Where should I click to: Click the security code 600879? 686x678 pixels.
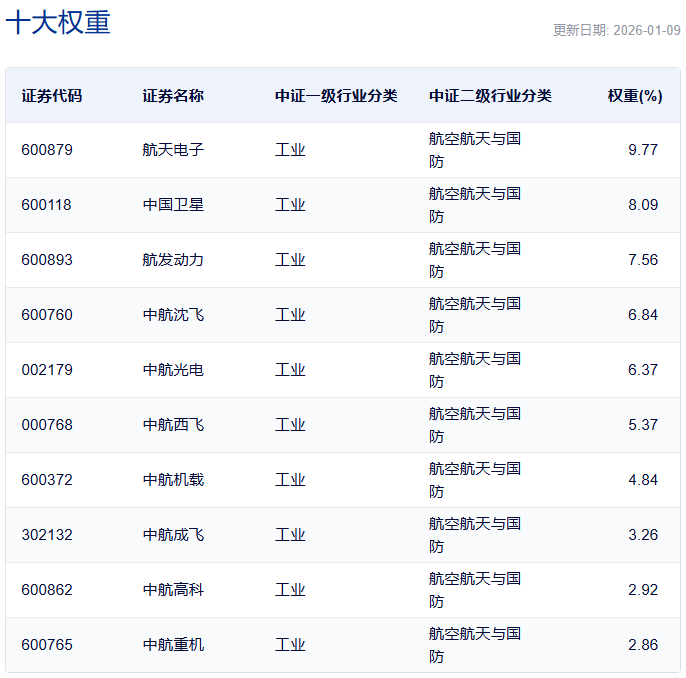click(x=47, y=150)
